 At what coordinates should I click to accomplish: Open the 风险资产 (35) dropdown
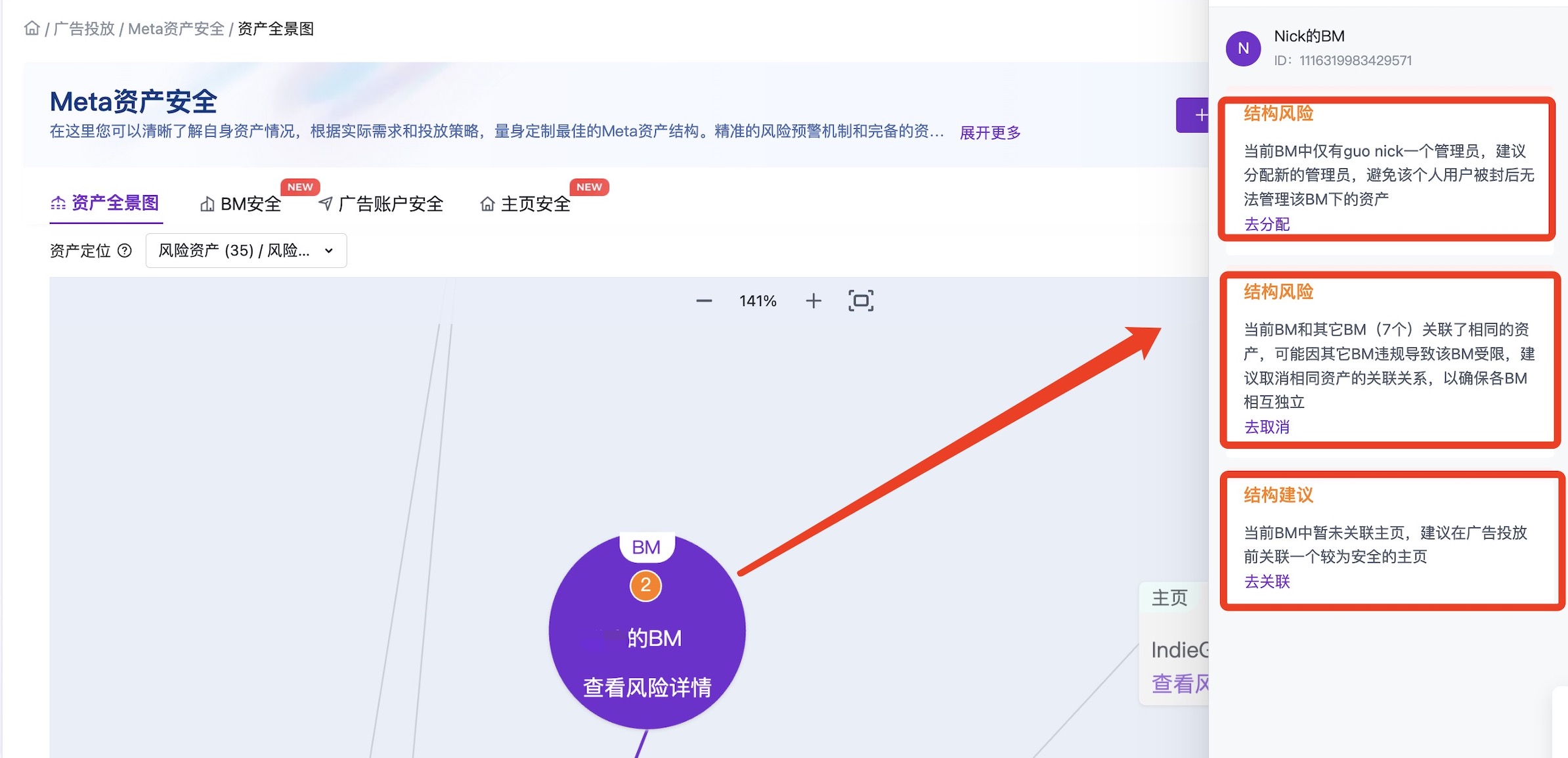pos(246,250)
